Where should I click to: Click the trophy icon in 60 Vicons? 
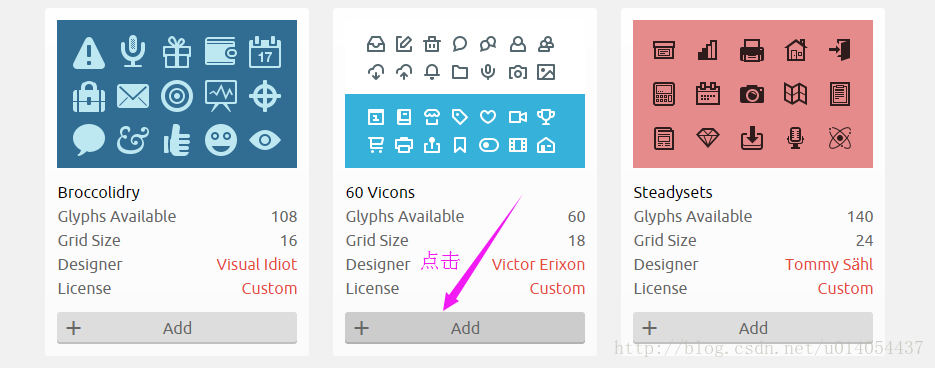pyautogui.click(x=546, y=116)
